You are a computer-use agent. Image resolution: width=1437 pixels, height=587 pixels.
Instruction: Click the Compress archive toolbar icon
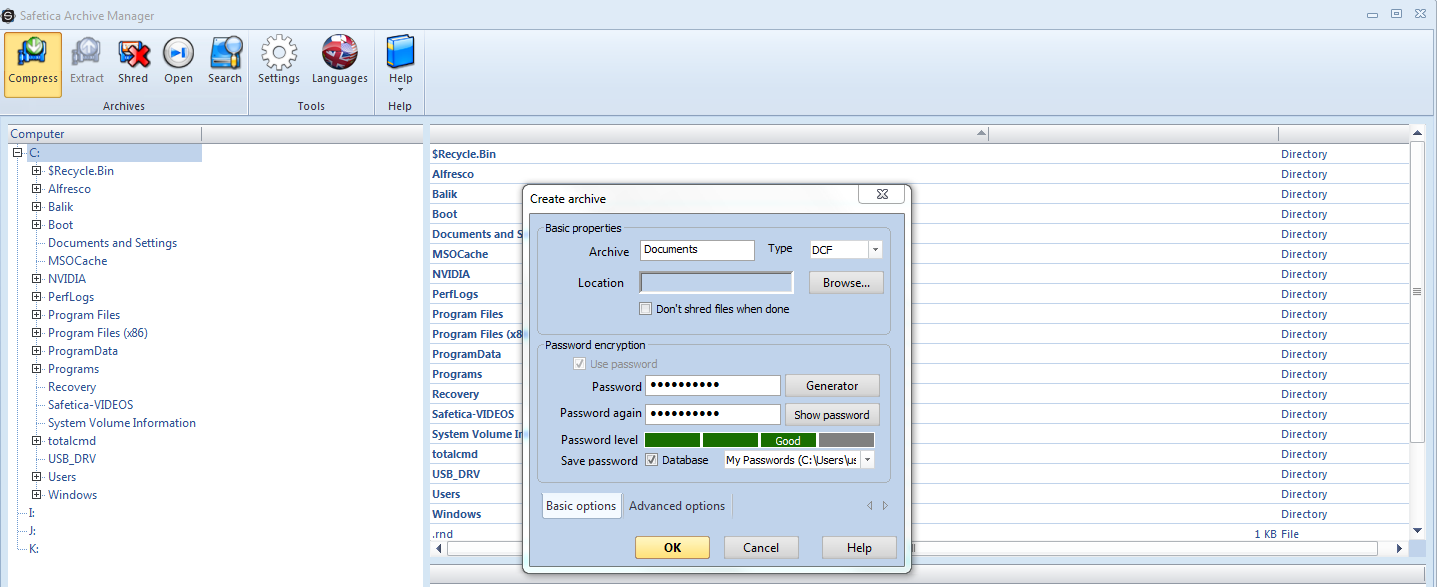coord(33,64)
